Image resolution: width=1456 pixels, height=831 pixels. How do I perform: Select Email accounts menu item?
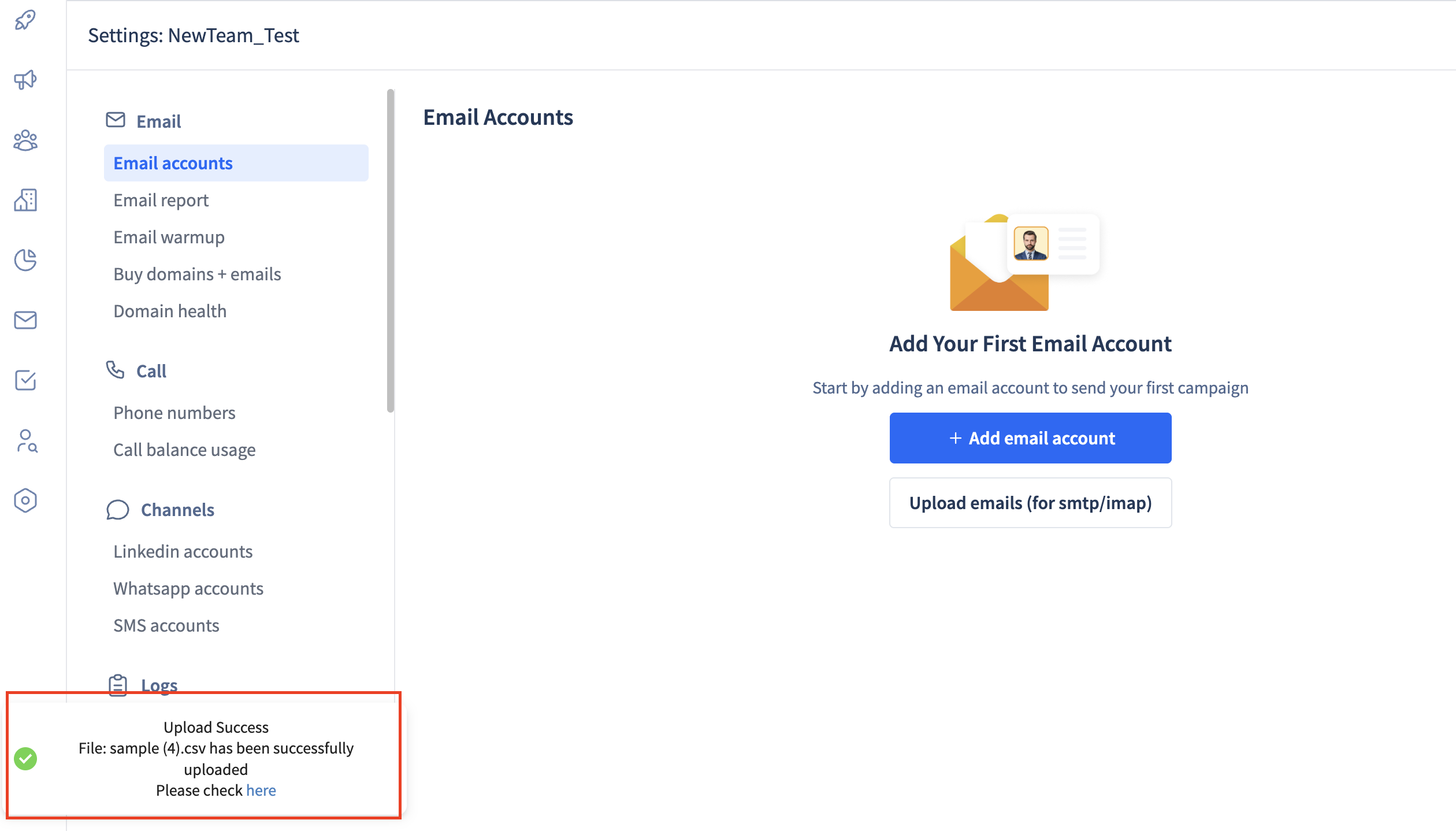[173, 163]
